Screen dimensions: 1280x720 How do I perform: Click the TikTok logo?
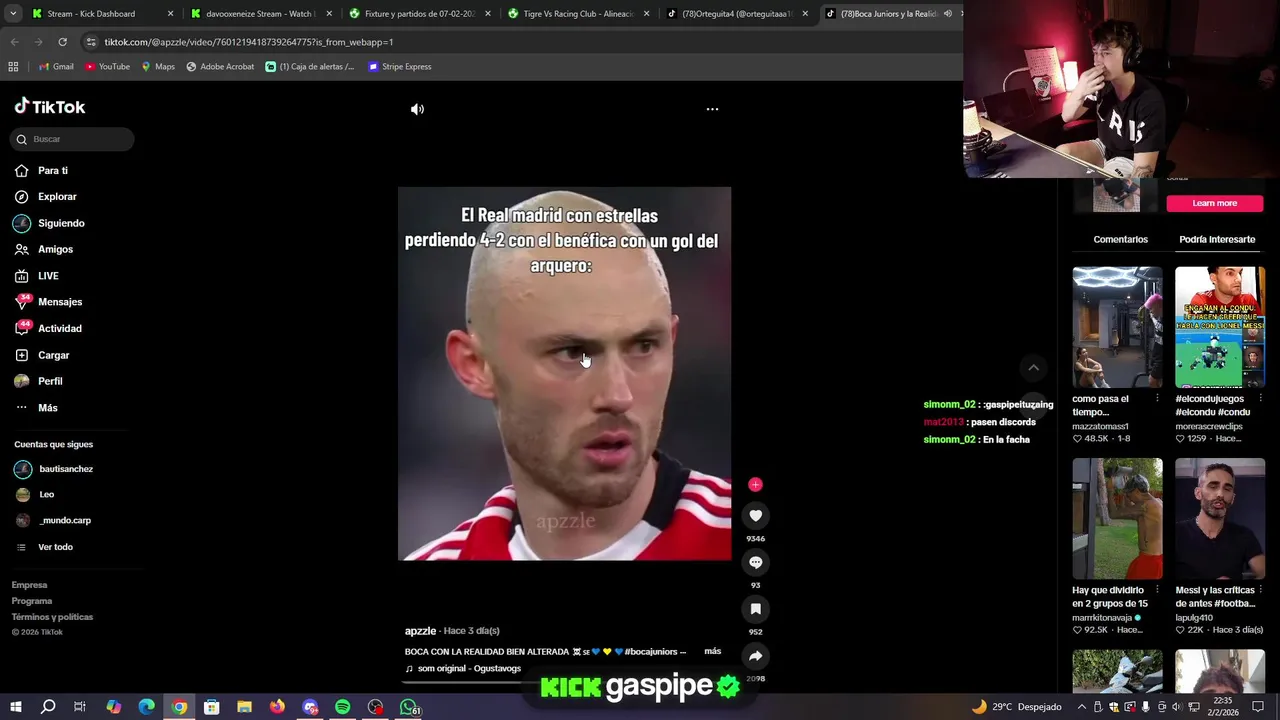[50, 107]
